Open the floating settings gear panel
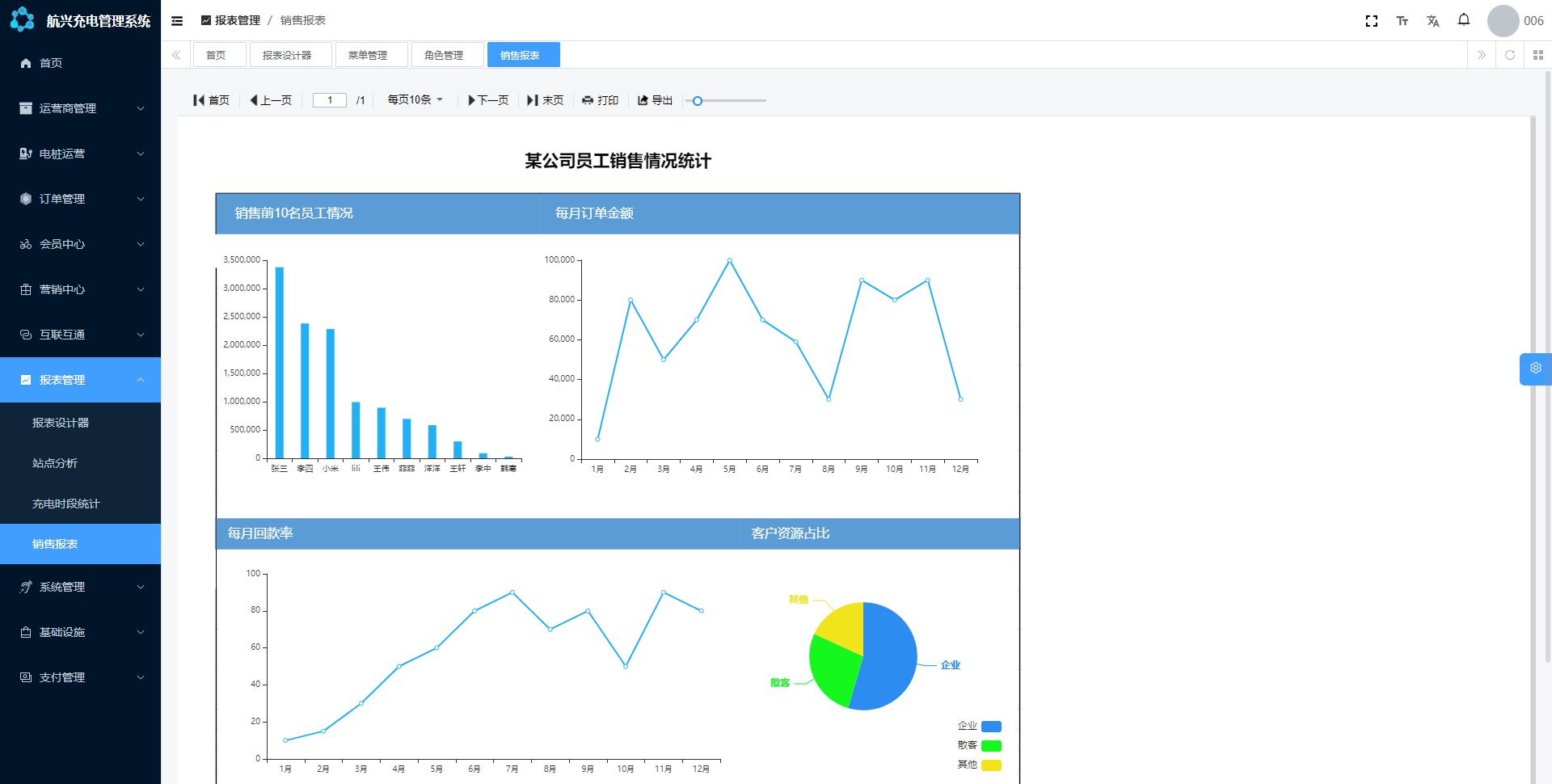The image size is (1552, 784). (x=1535, y=369)
